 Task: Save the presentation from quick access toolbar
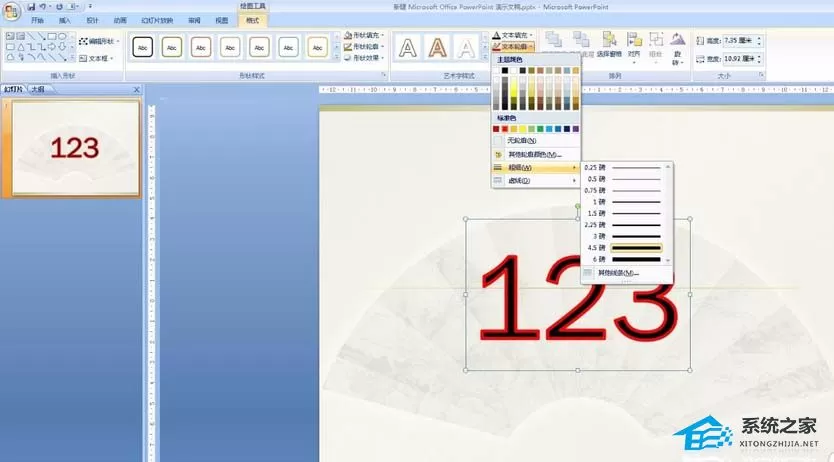tap(31, 7)
